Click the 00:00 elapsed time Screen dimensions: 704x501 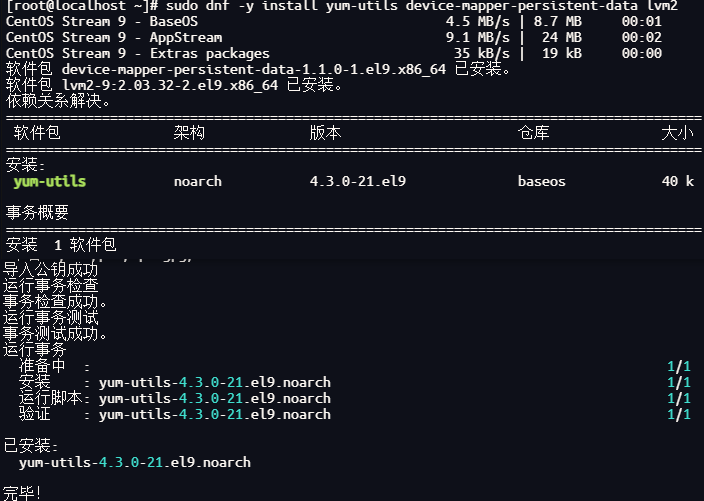tap(642, 53)
